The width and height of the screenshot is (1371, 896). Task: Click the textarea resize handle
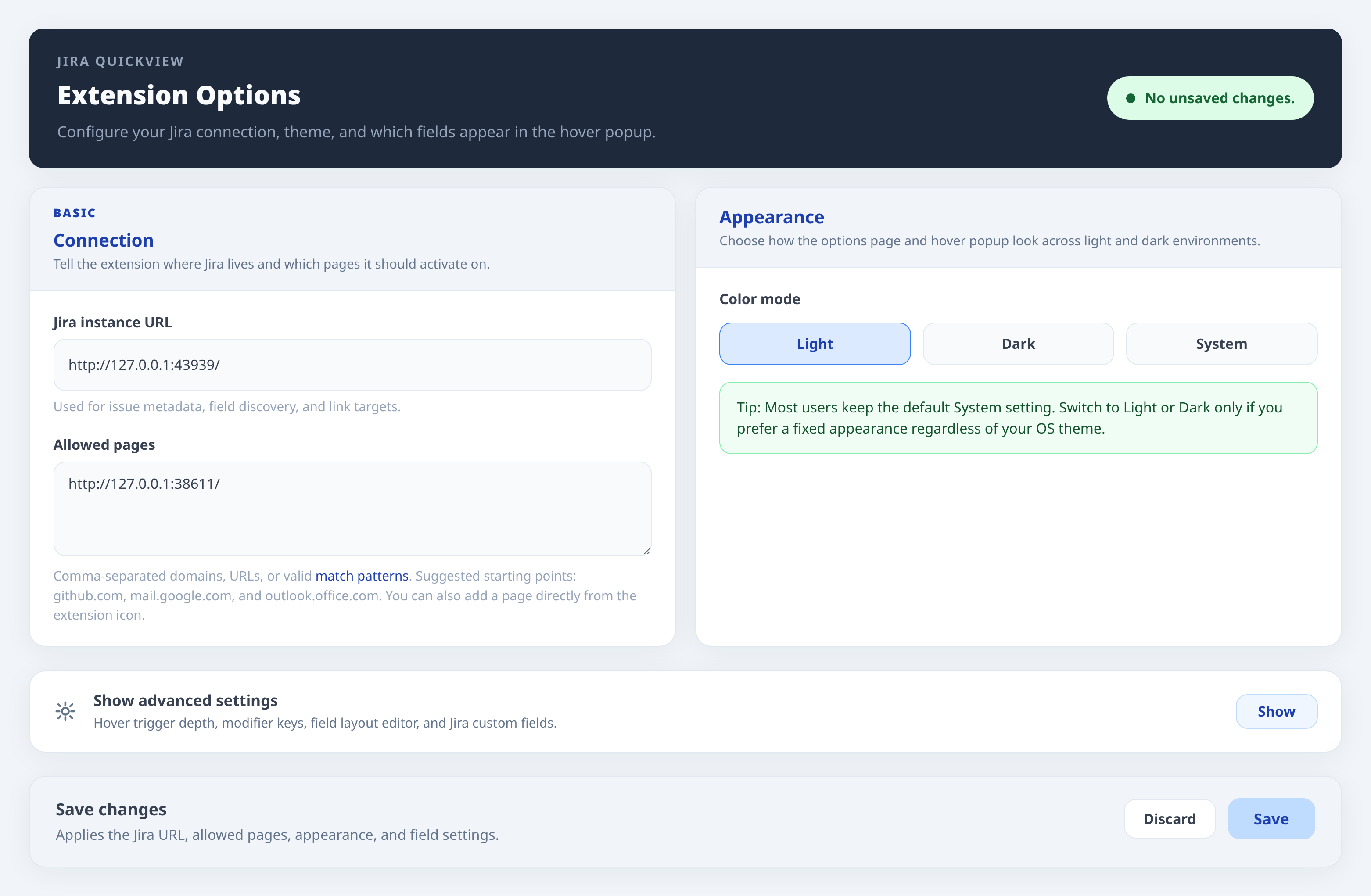click(647, 551)
